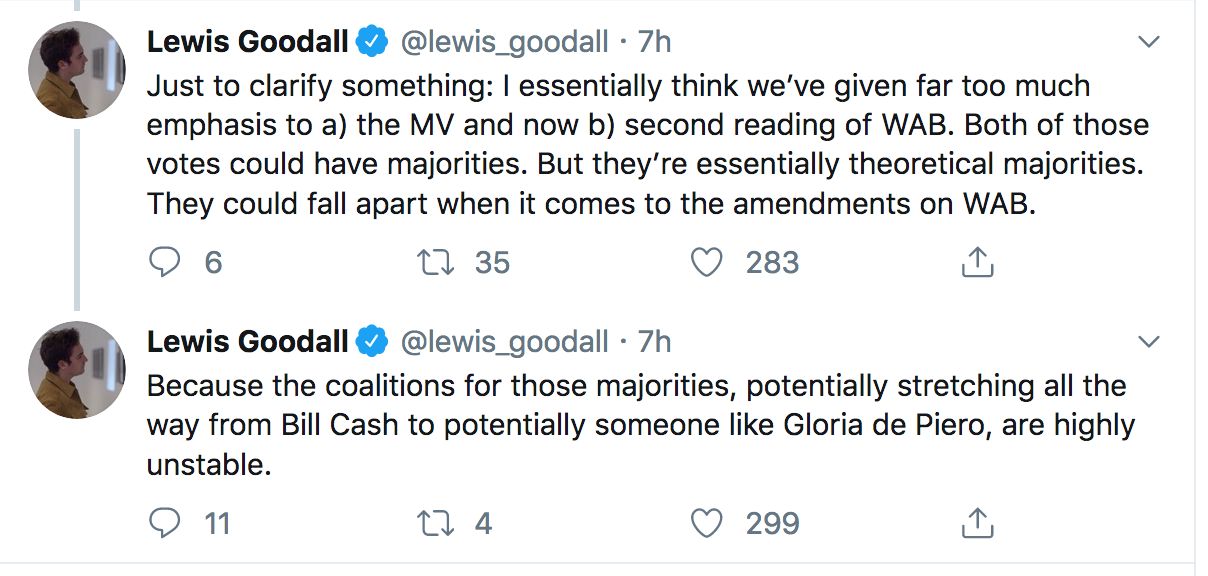Like the tweet with 283 likes

pyautogui.click(x=707, y=262)
